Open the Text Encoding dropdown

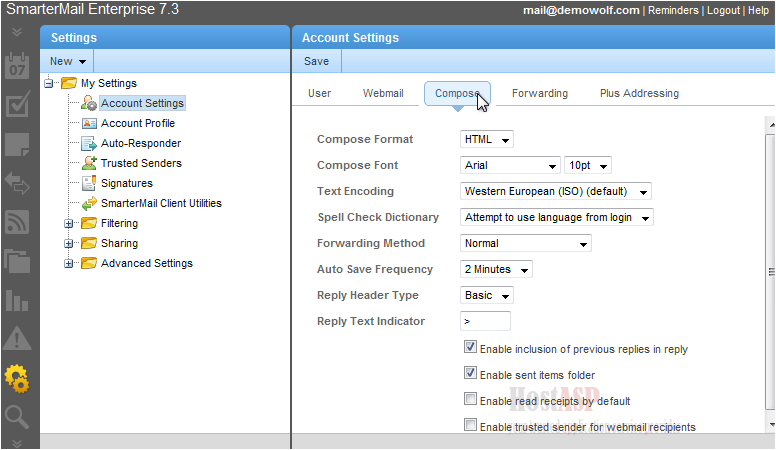click(x=555, y=191)
